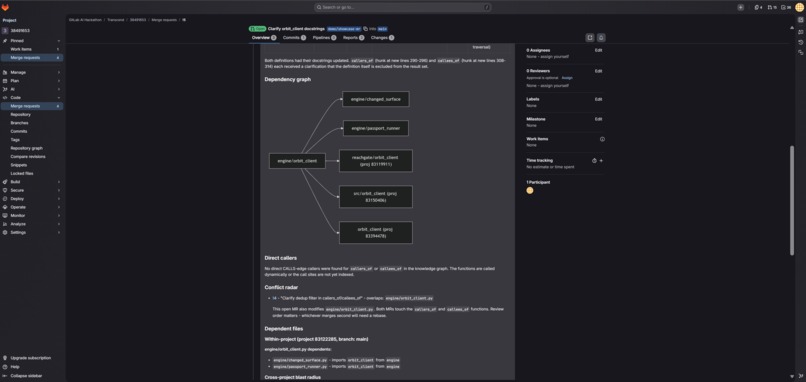Click the second icon in the right edge panel
The image size is (806, 382).
pyautogui.click(x=800, y=32)
